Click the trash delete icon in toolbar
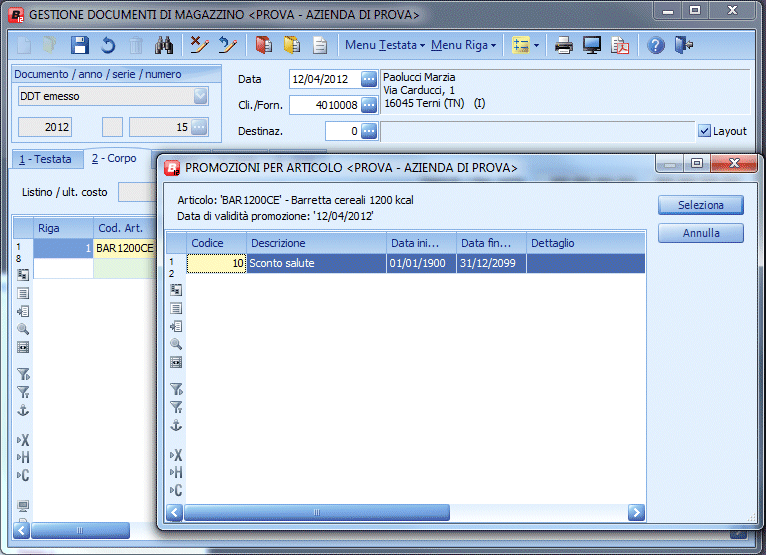This screenshot has height=555, width=766. 136,45
